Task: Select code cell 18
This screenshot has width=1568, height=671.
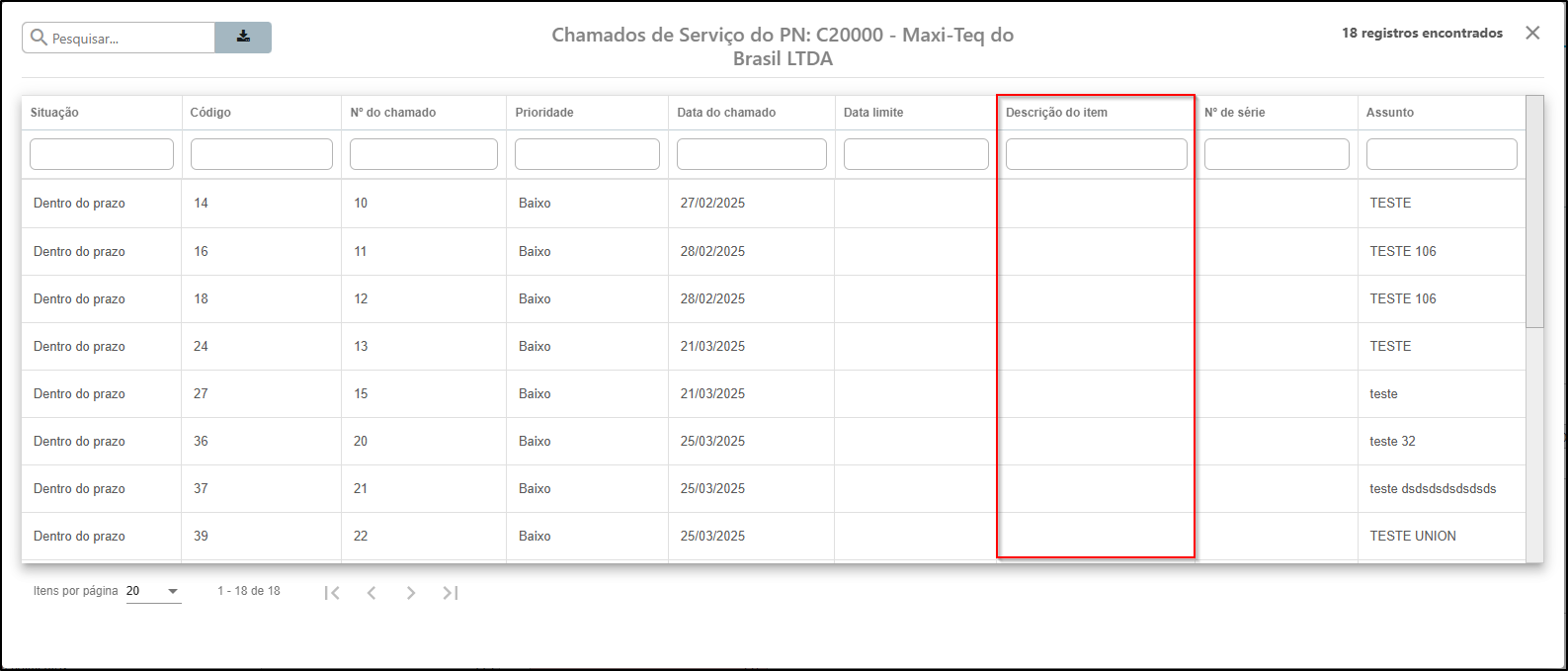Action: point(201,298)
